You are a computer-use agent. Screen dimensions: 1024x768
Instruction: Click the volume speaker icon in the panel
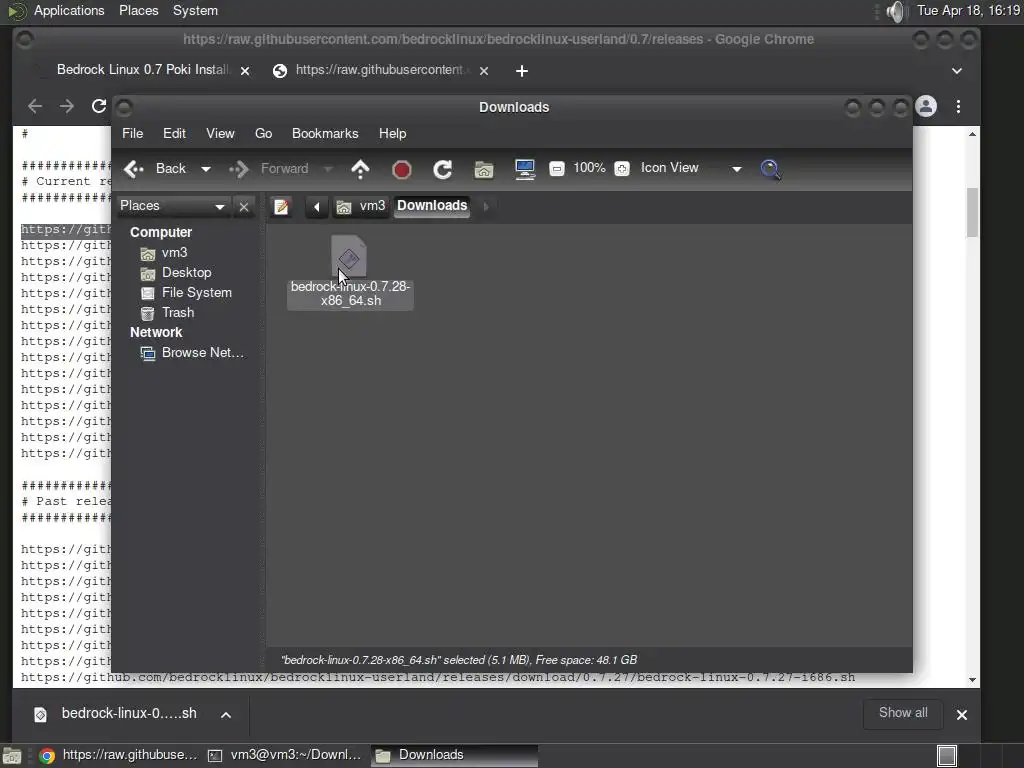(x=897, y=11)
